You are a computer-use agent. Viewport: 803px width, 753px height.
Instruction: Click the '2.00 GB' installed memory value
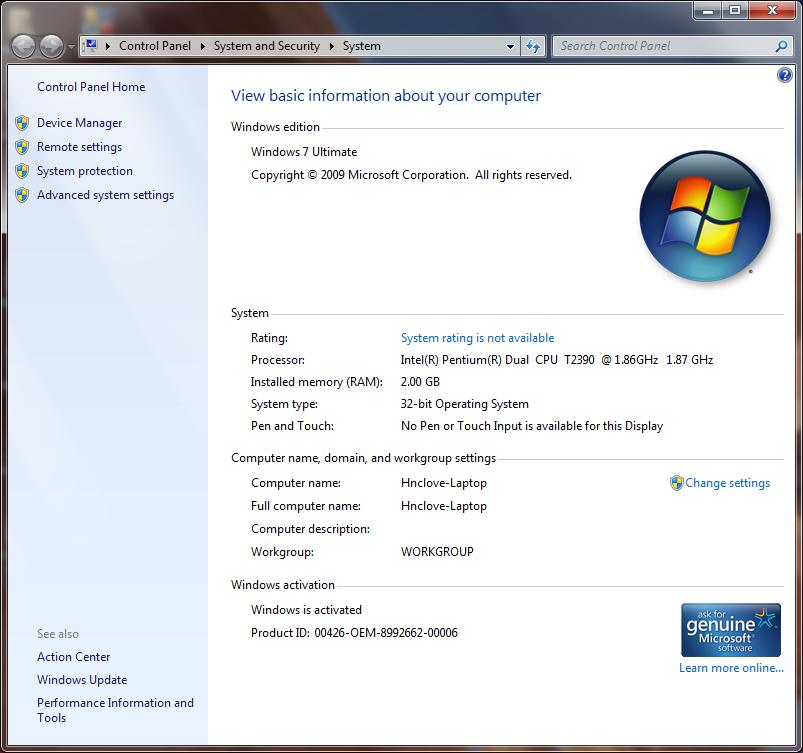point(420,382)
